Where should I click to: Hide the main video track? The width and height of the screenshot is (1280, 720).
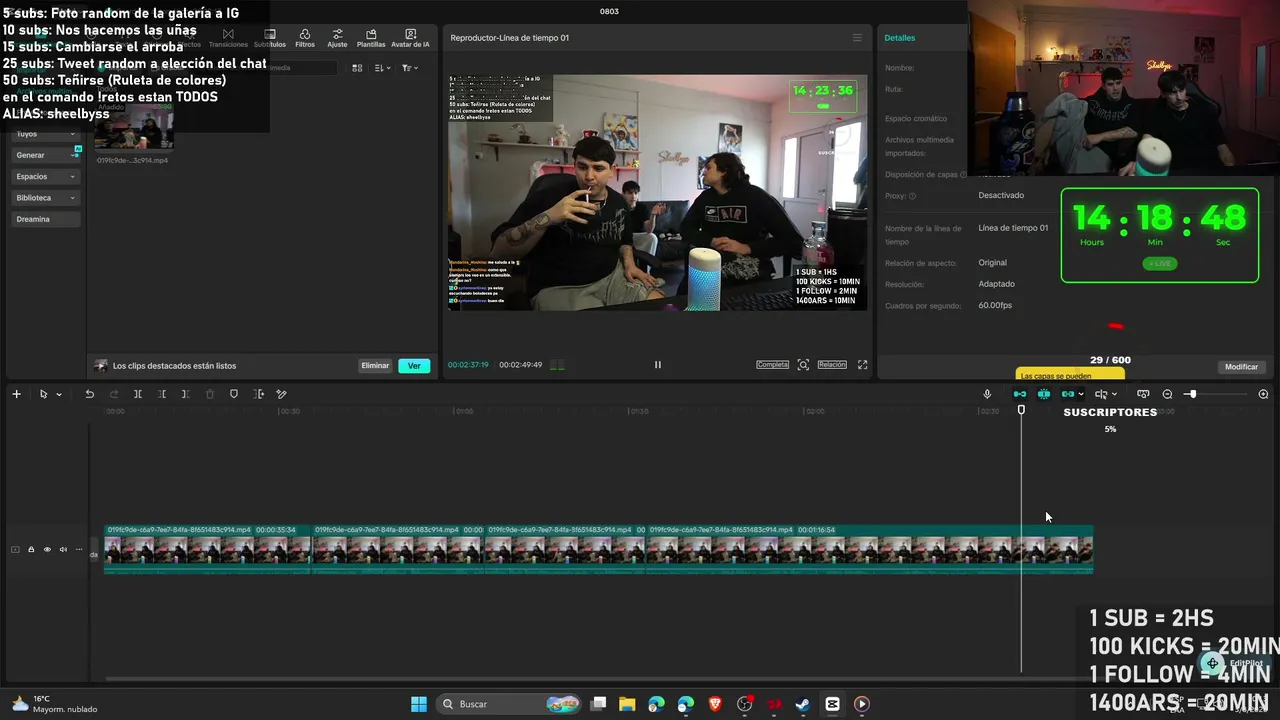(x=47, y=549)
